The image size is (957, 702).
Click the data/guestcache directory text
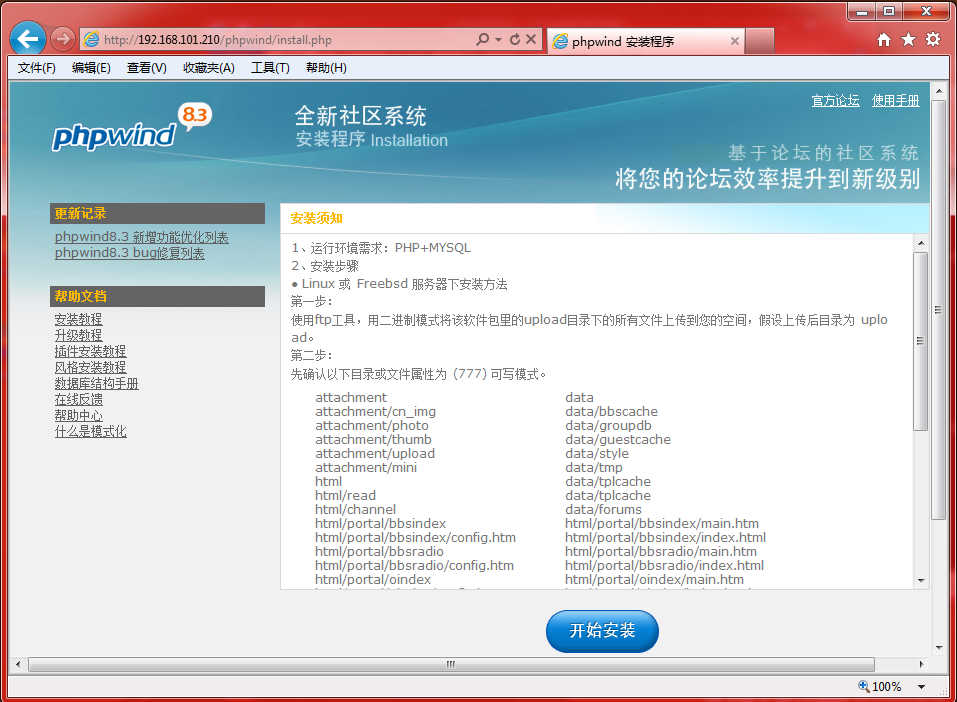[x=618, y=440]
